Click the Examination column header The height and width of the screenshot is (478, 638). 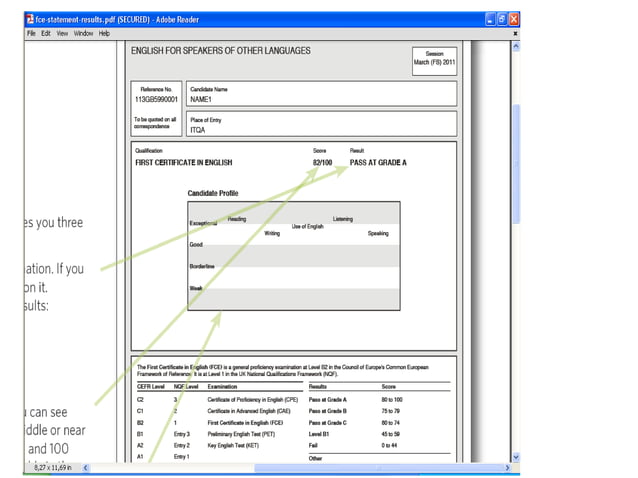pos(222,386)
